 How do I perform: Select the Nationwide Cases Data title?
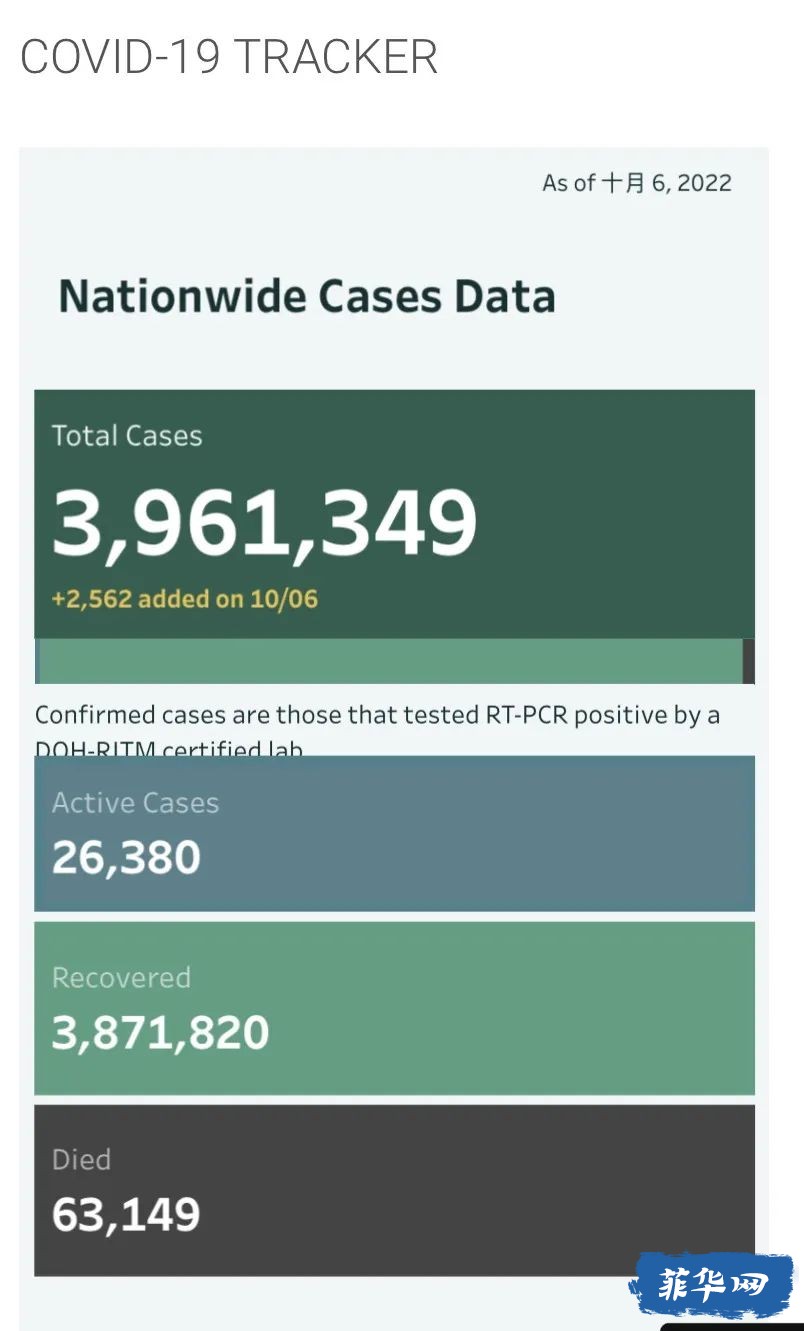click(x=307, y=297)
